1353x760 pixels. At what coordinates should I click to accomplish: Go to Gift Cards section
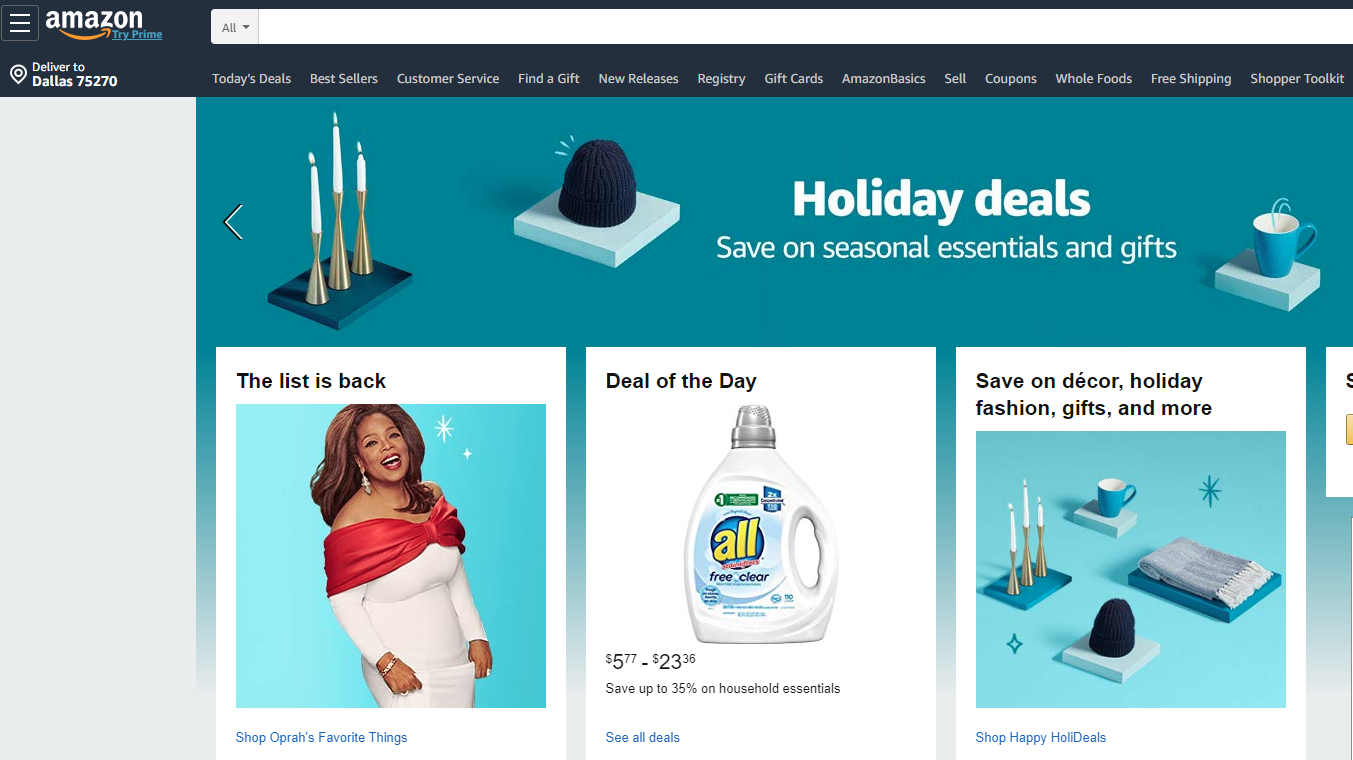(x=794, y=79)
